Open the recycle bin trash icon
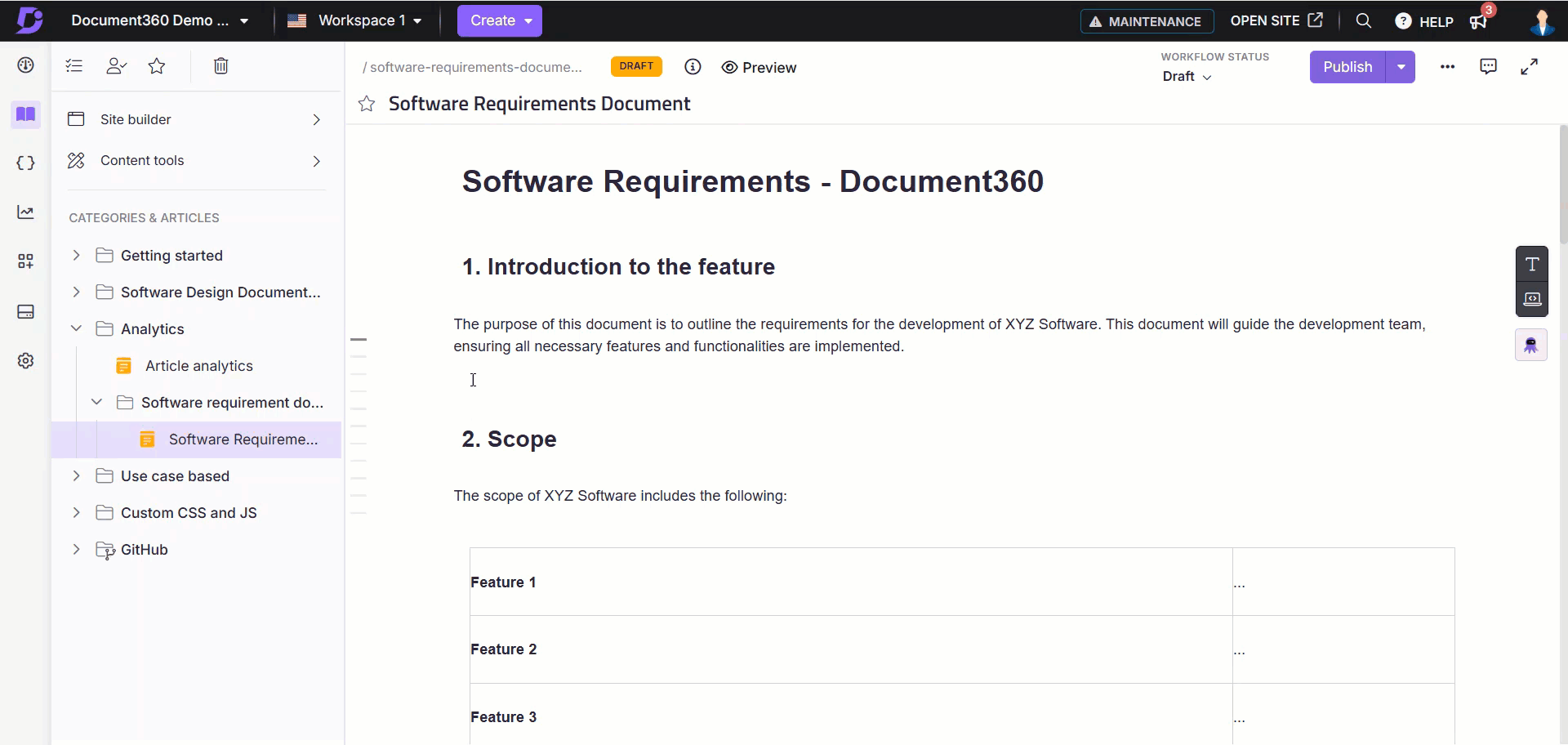This screenshot has width=1568, height=745. (220, 66)
